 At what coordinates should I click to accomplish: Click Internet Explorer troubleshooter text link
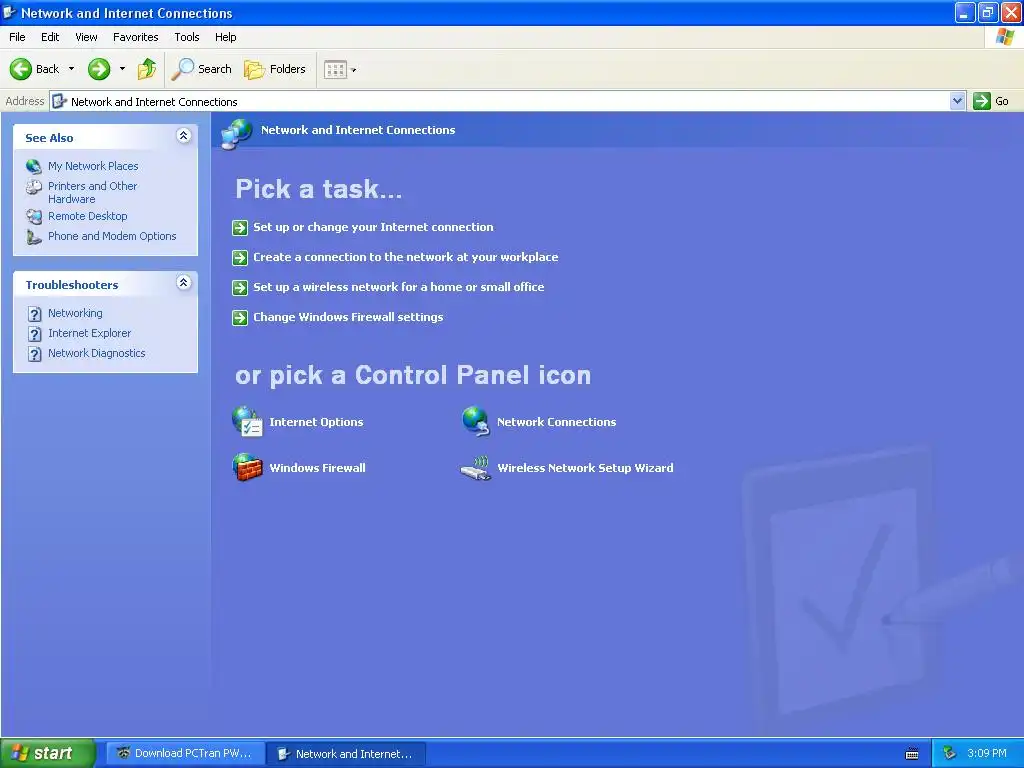(89, 333)
